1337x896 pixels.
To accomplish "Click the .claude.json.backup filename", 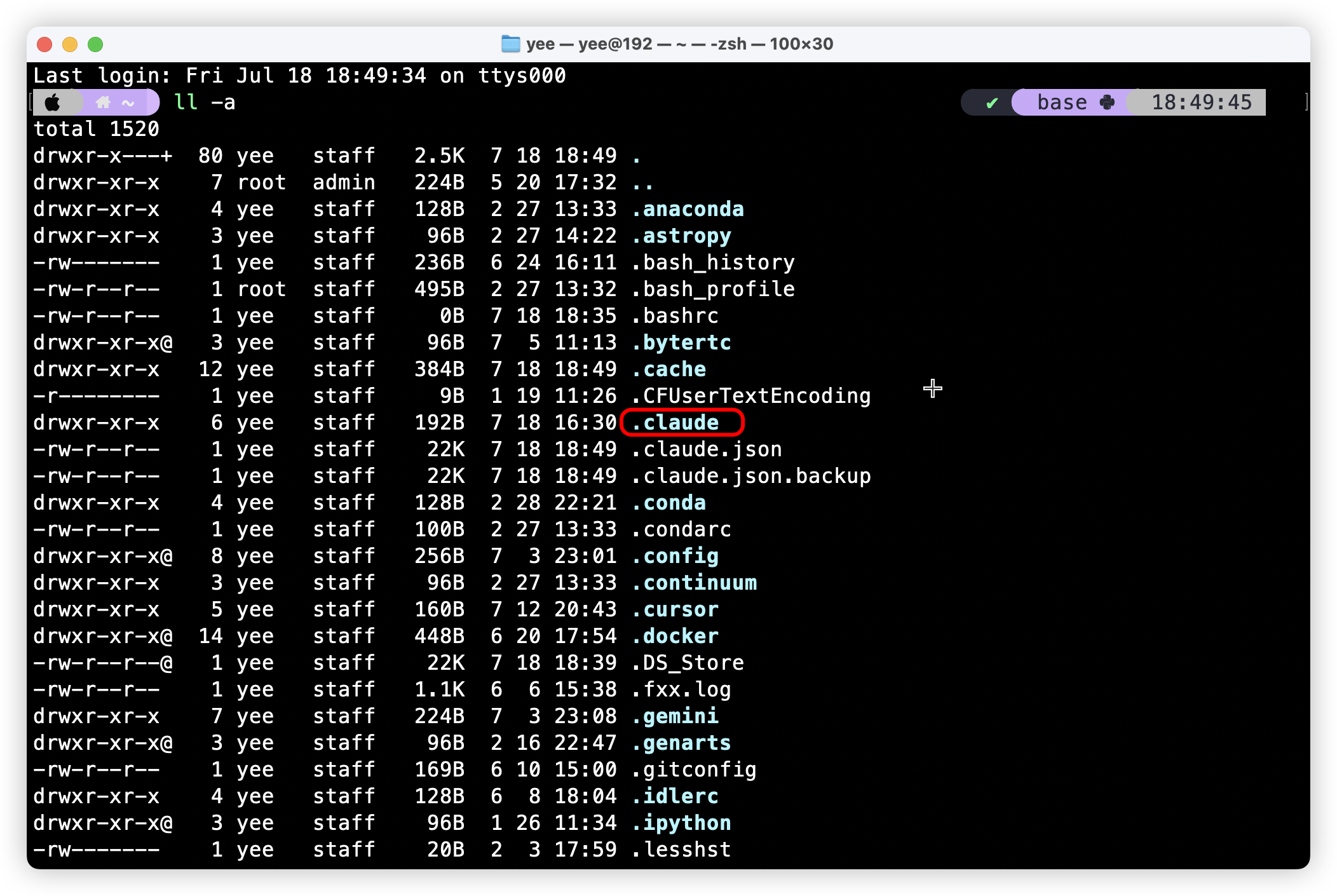I will [x=750, y=476].
